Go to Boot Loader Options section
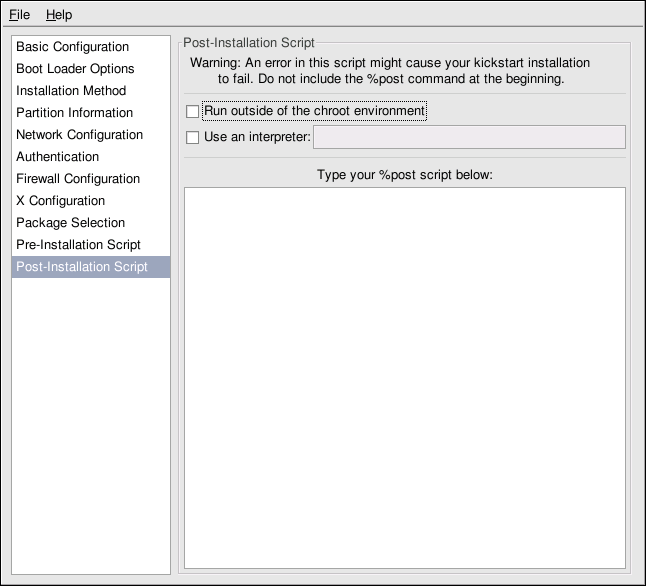The image size is (646, 586). (x=75, y=69)
